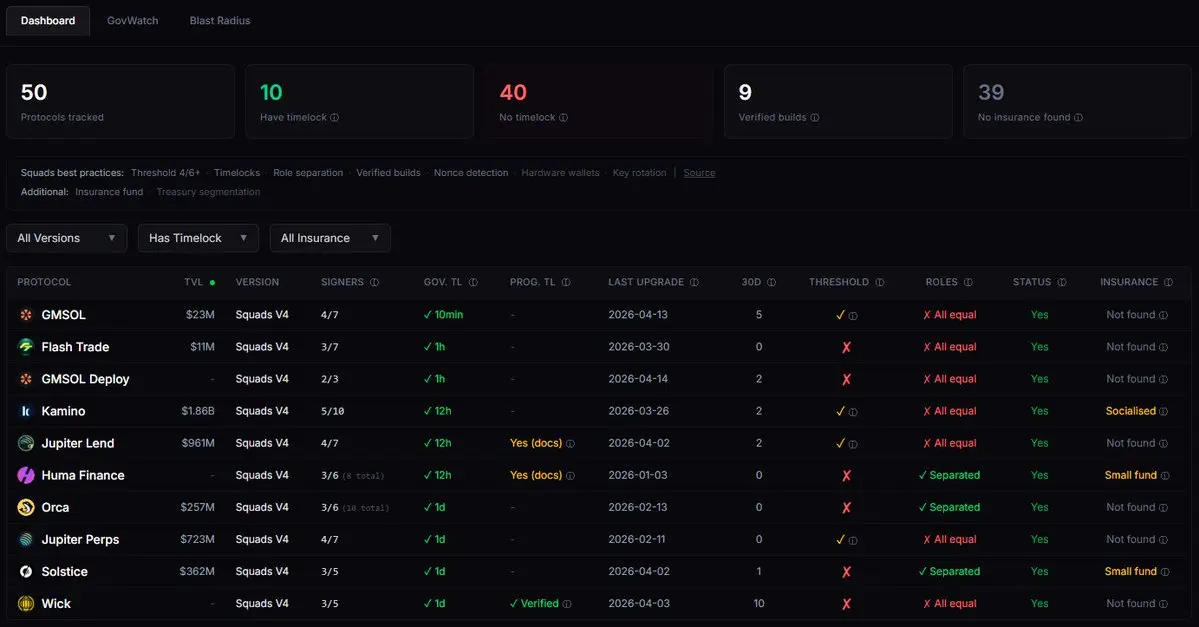Open the Source link
The height and width of the screenshot is (627, 1199).
click(x=700, y=173)
